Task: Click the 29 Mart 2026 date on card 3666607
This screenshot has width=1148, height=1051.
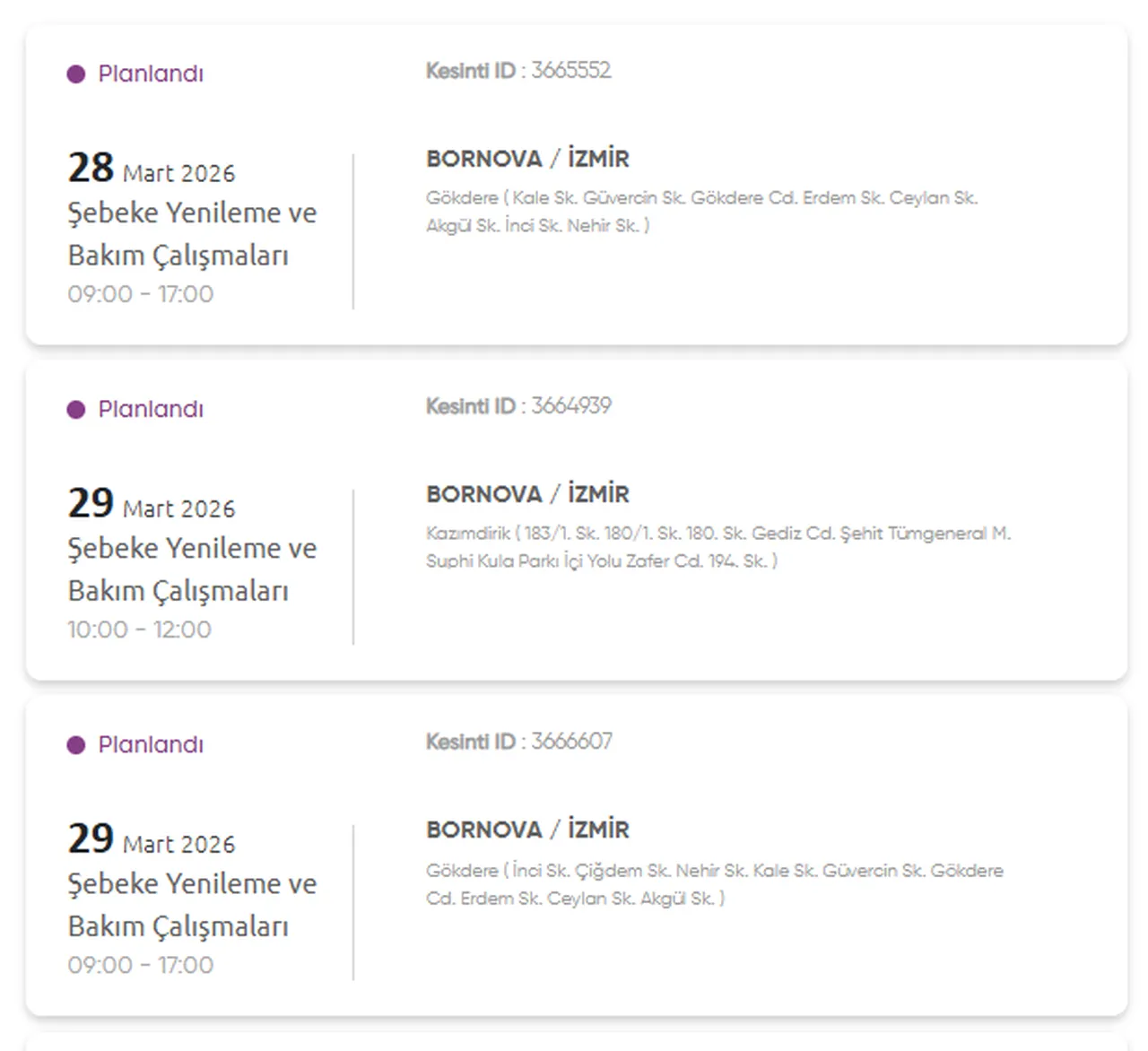Action: pyautogui.click(x=152, y=839)
